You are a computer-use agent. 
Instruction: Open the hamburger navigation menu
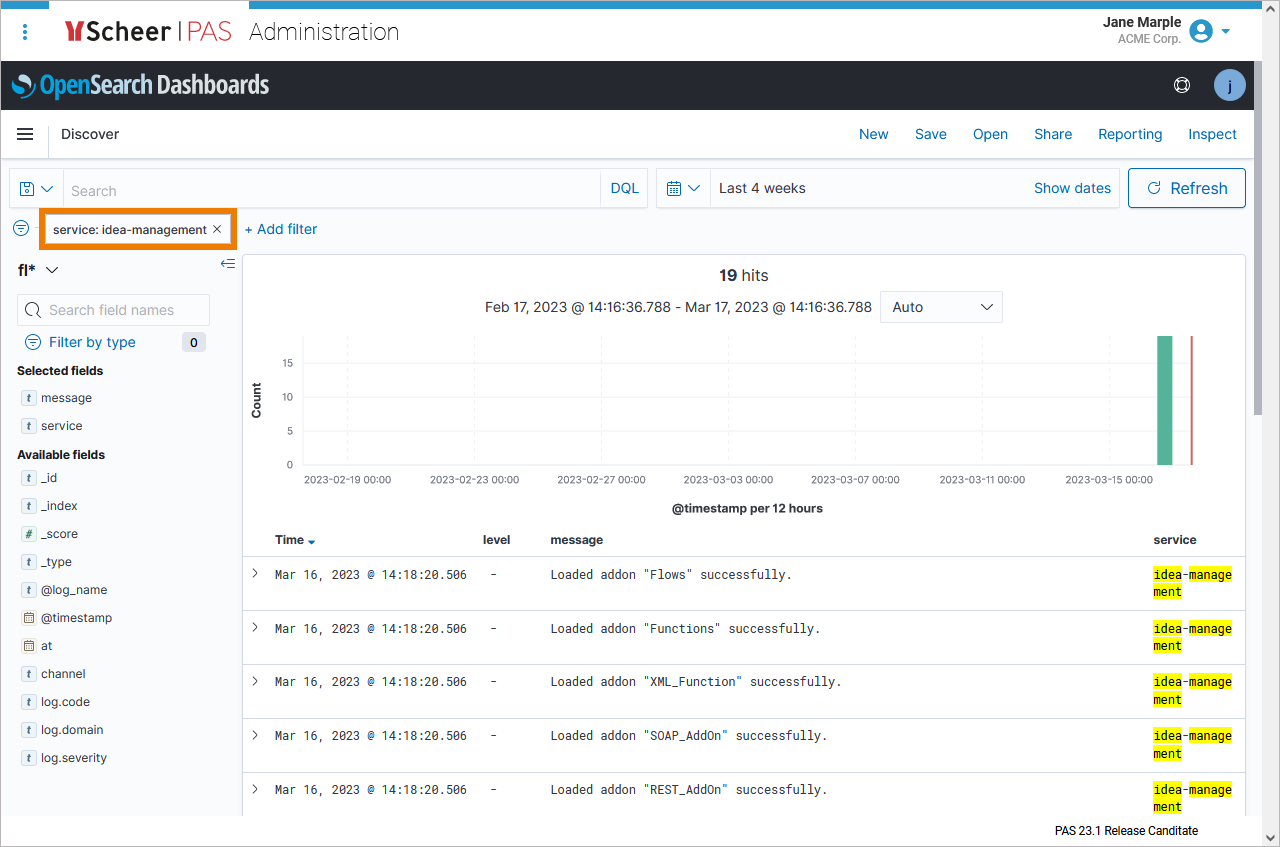point(25,134)
